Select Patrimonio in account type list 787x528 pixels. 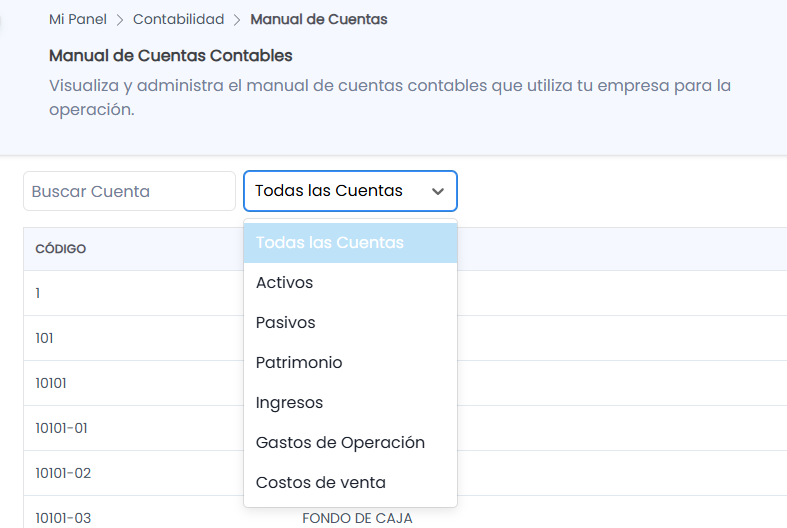click(350, 363)
